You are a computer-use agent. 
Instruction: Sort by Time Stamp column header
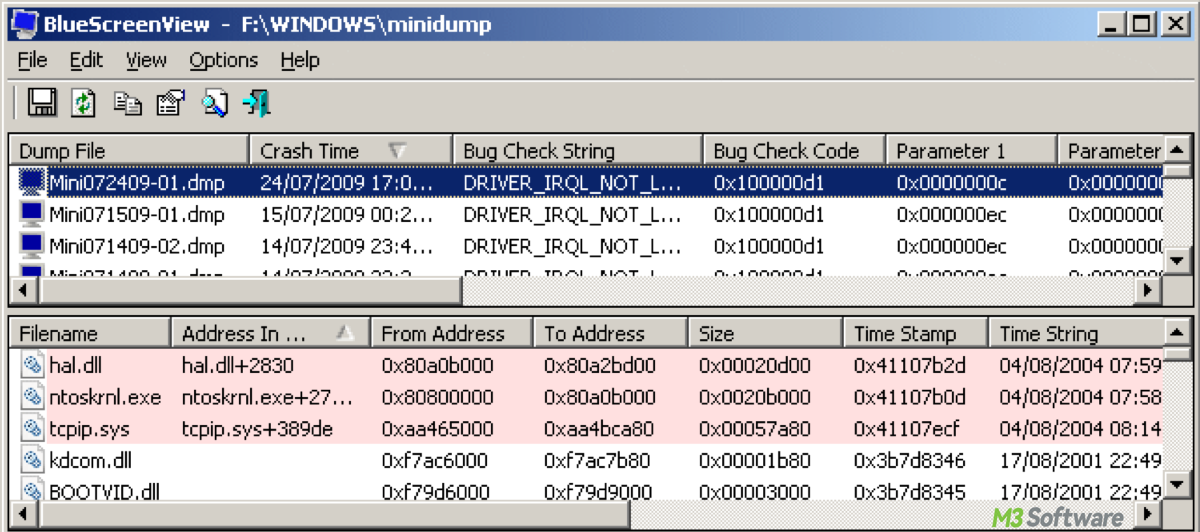[915, 334]
